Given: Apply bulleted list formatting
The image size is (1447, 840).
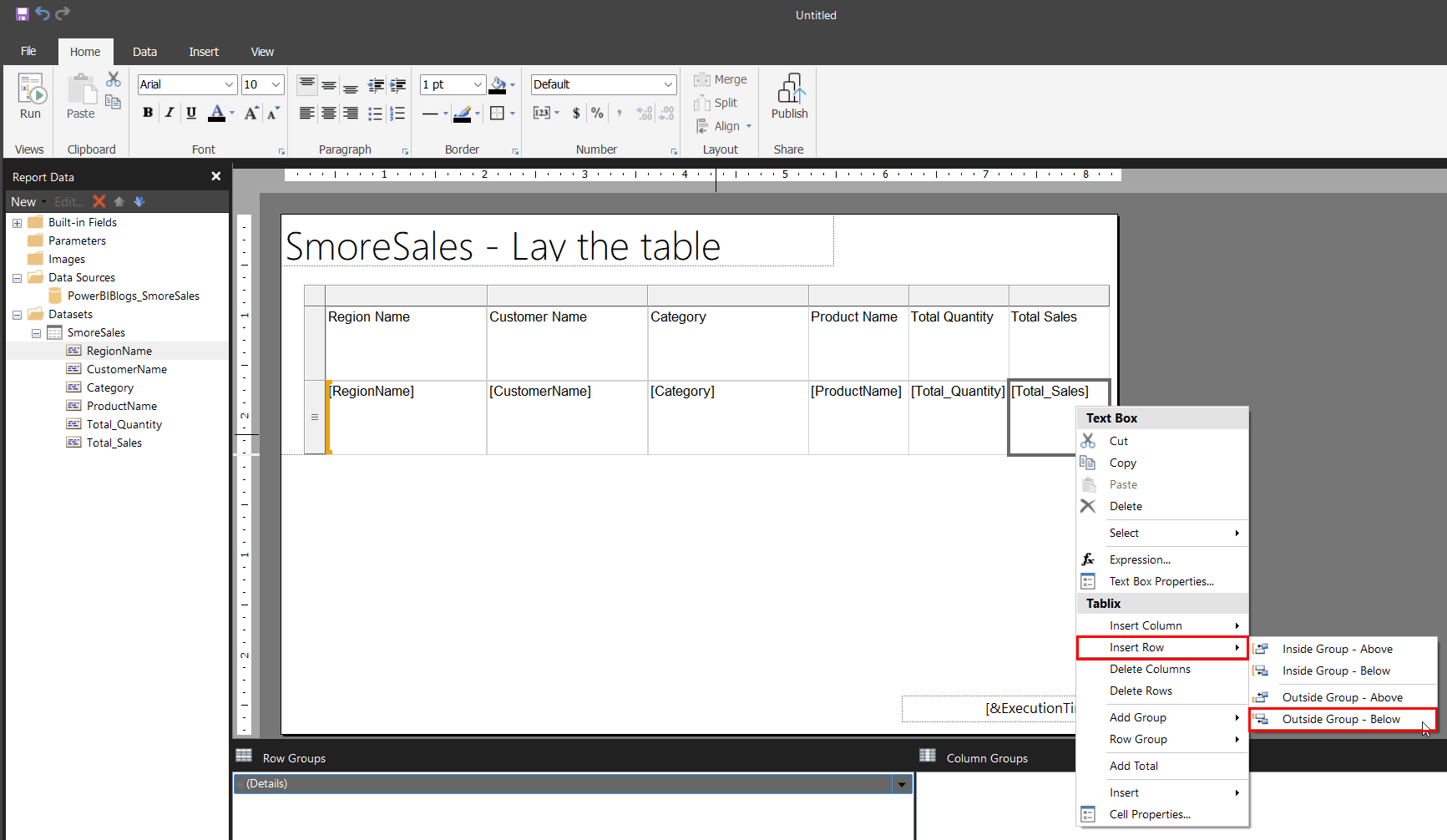Looking at the screenshot, I should tap(376, 113).
